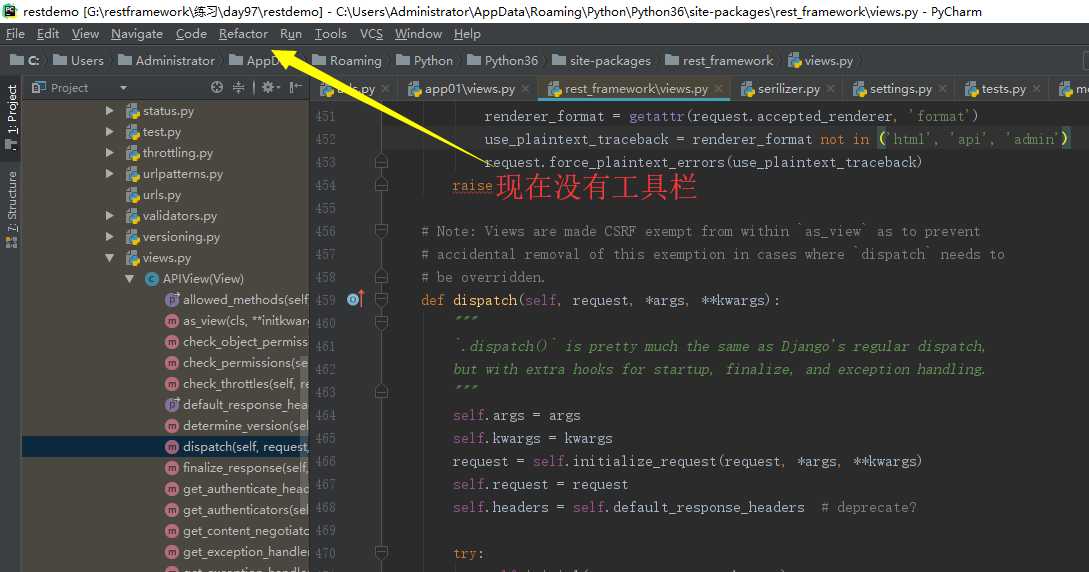Click the 'try:' statement on line 470
Image resolution: width=1089 pixels, height=572 pixels.
468,553
